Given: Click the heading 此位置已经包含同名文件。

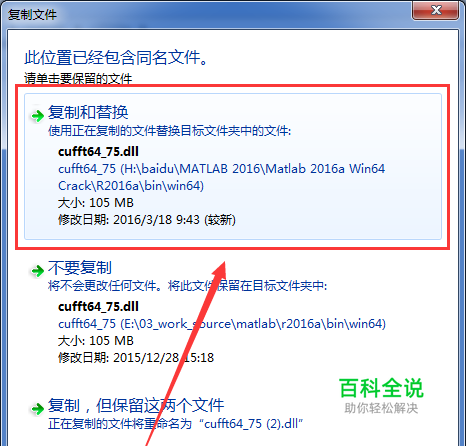Looking at the screenshot, I should 116,57.
